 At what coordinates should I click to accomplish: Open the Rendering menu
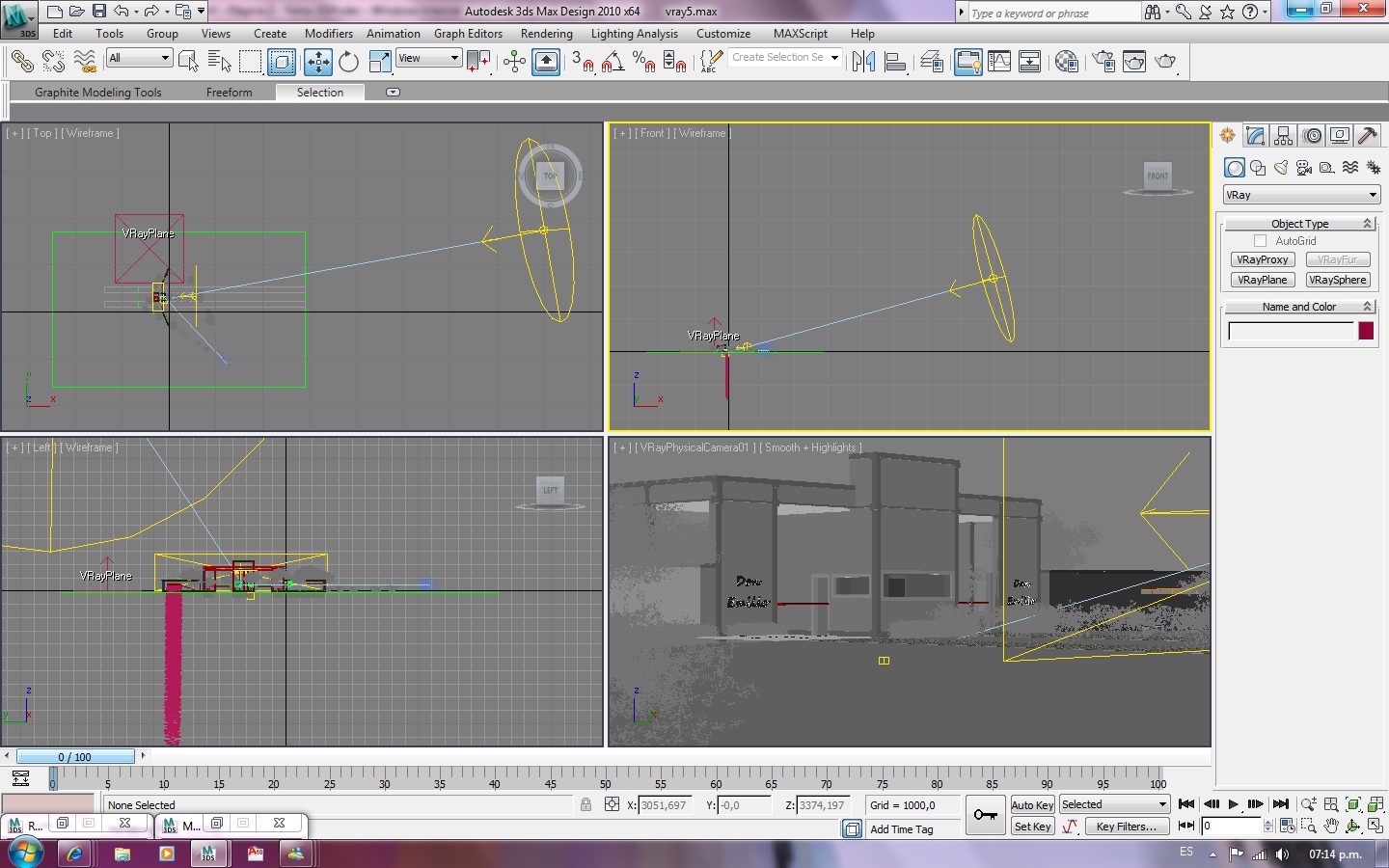547,34
